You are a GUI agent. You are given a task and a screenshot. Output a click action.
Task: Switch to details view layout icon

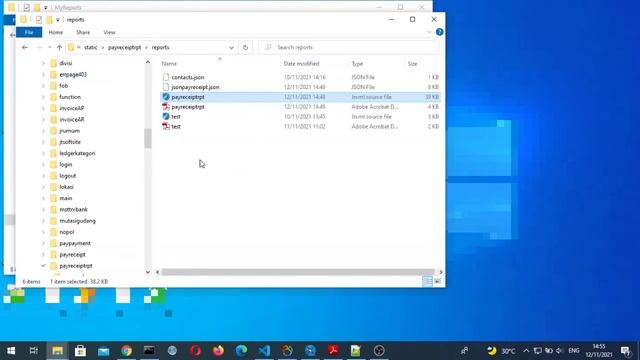coord(427,281)
